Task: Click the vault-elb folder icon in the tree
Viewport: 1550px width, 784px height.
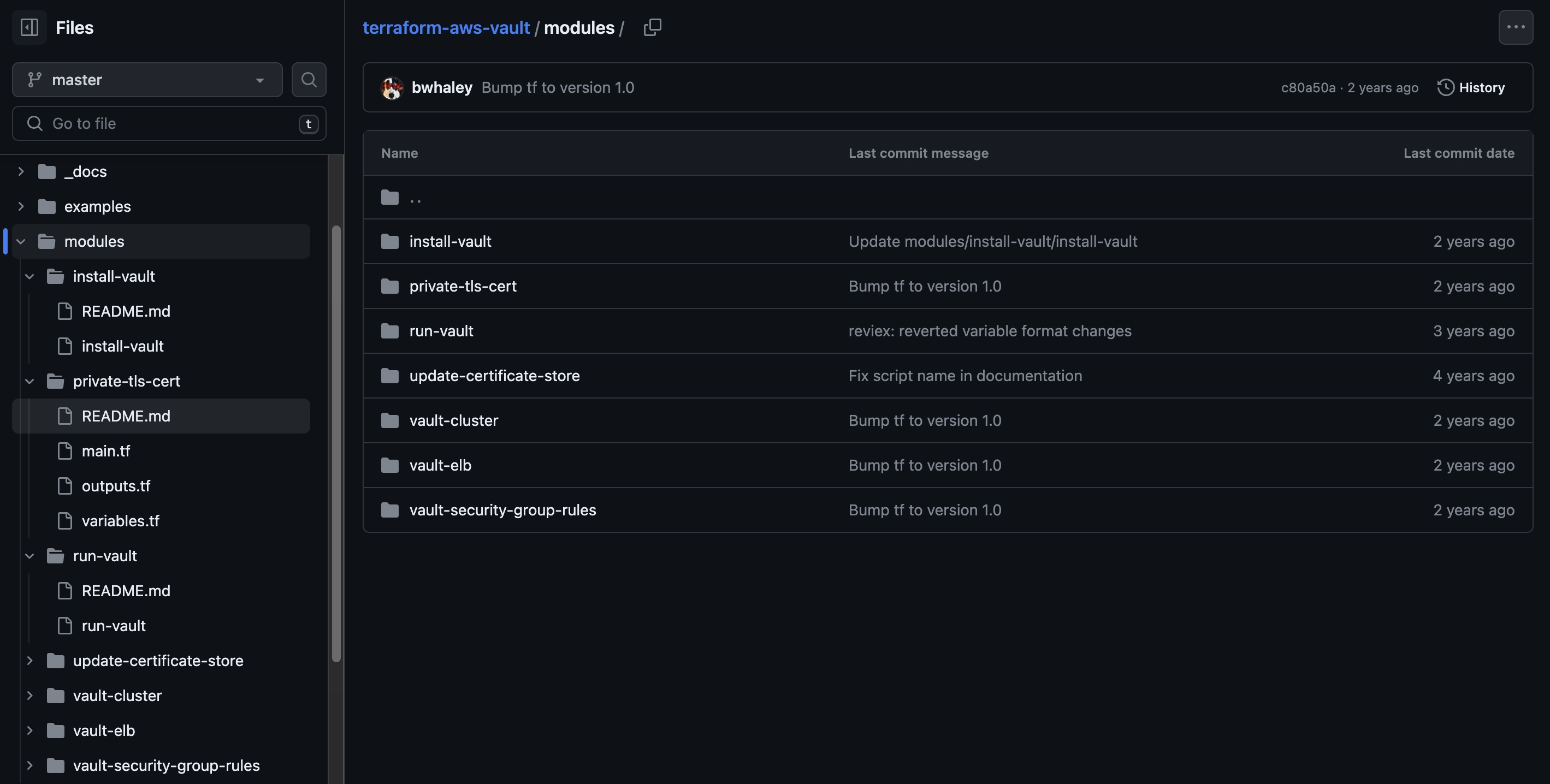Action: (x=55, y=730)
